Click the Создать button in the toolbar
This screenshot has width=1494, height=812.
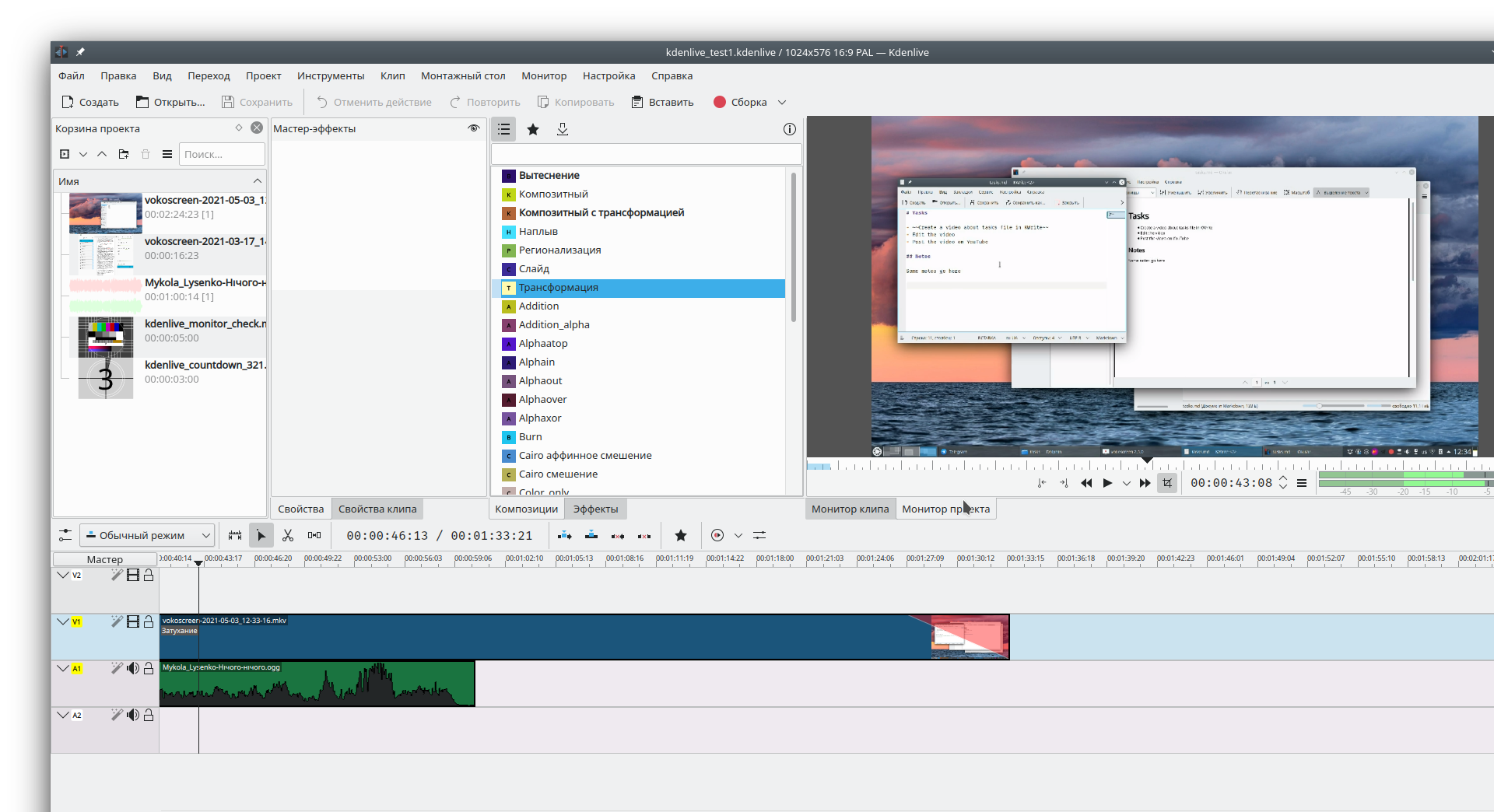click(90, 102)
